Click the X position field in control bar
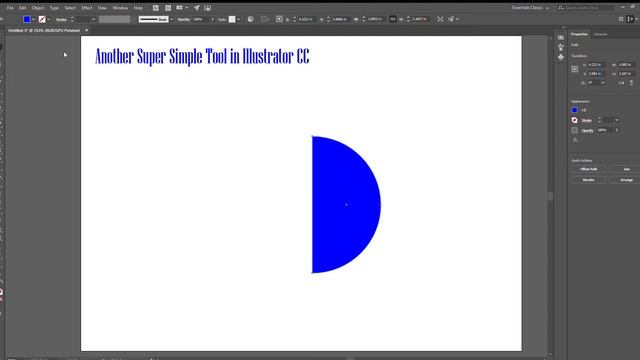The height and width of the screenshot is (360, 640). pyautogui.click(x=306, y=19)
